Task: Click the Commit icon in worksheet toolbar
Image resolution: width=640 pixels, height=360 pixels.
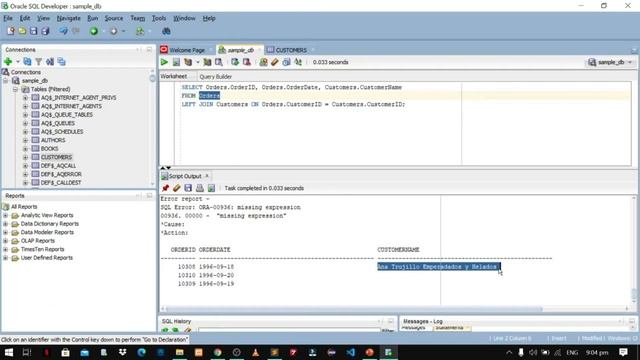Action: tap(235, 62)
